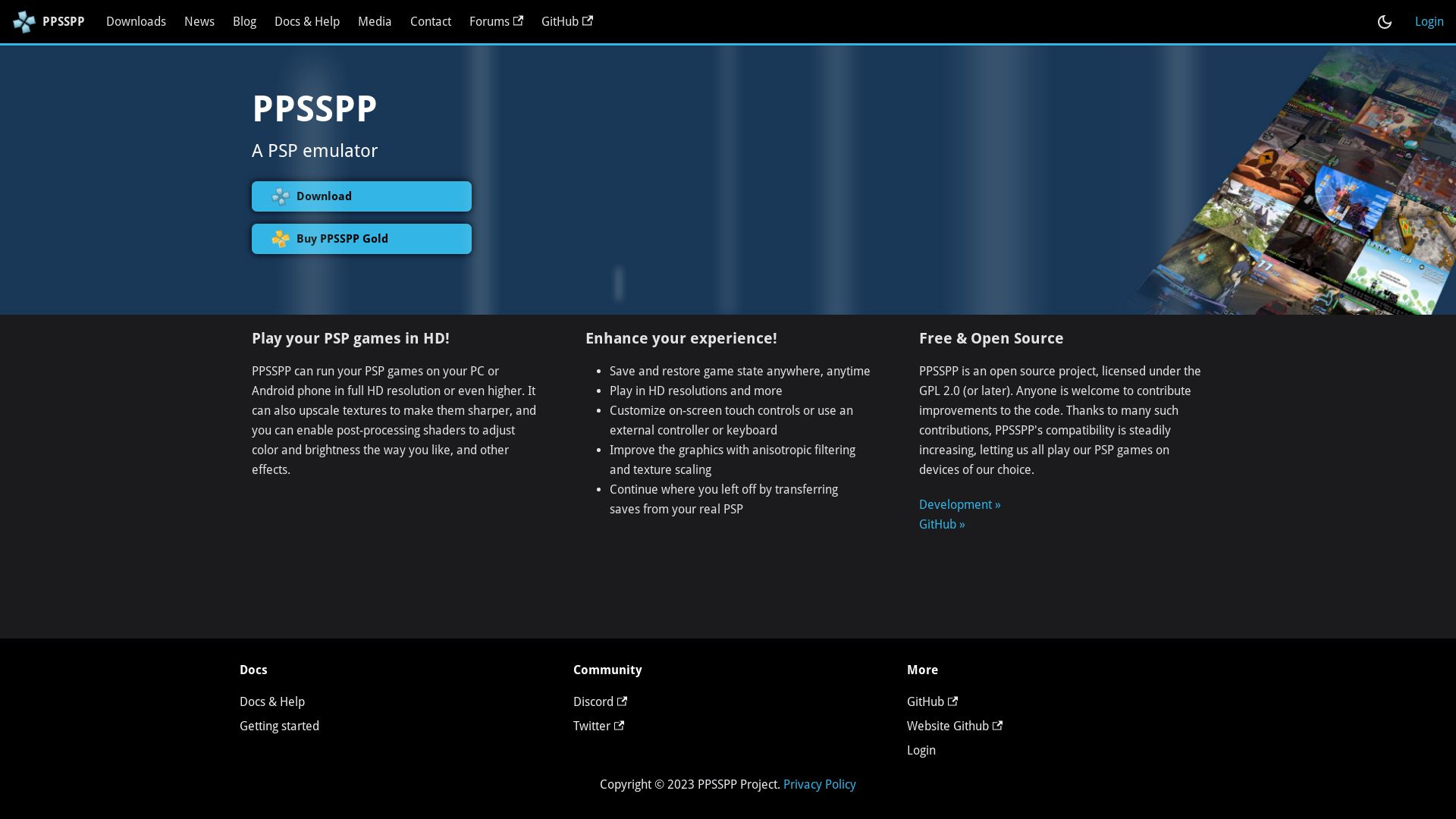Click the PPSSPP logo icon in navbar

pos(24,22)
